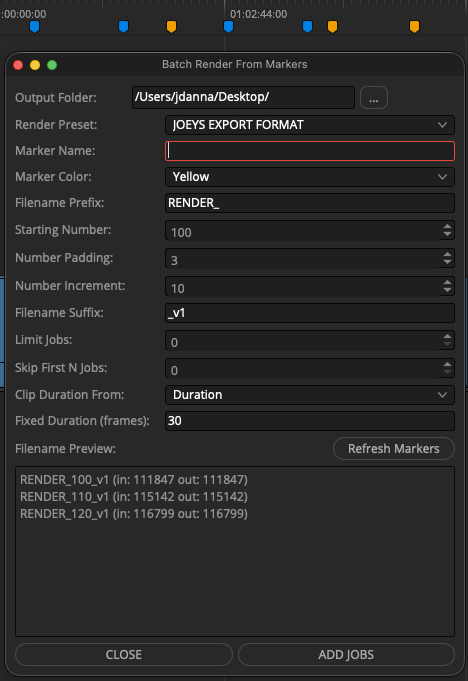
Task: Click the rightmost yellow timeline marker
Action: [415, 26]
